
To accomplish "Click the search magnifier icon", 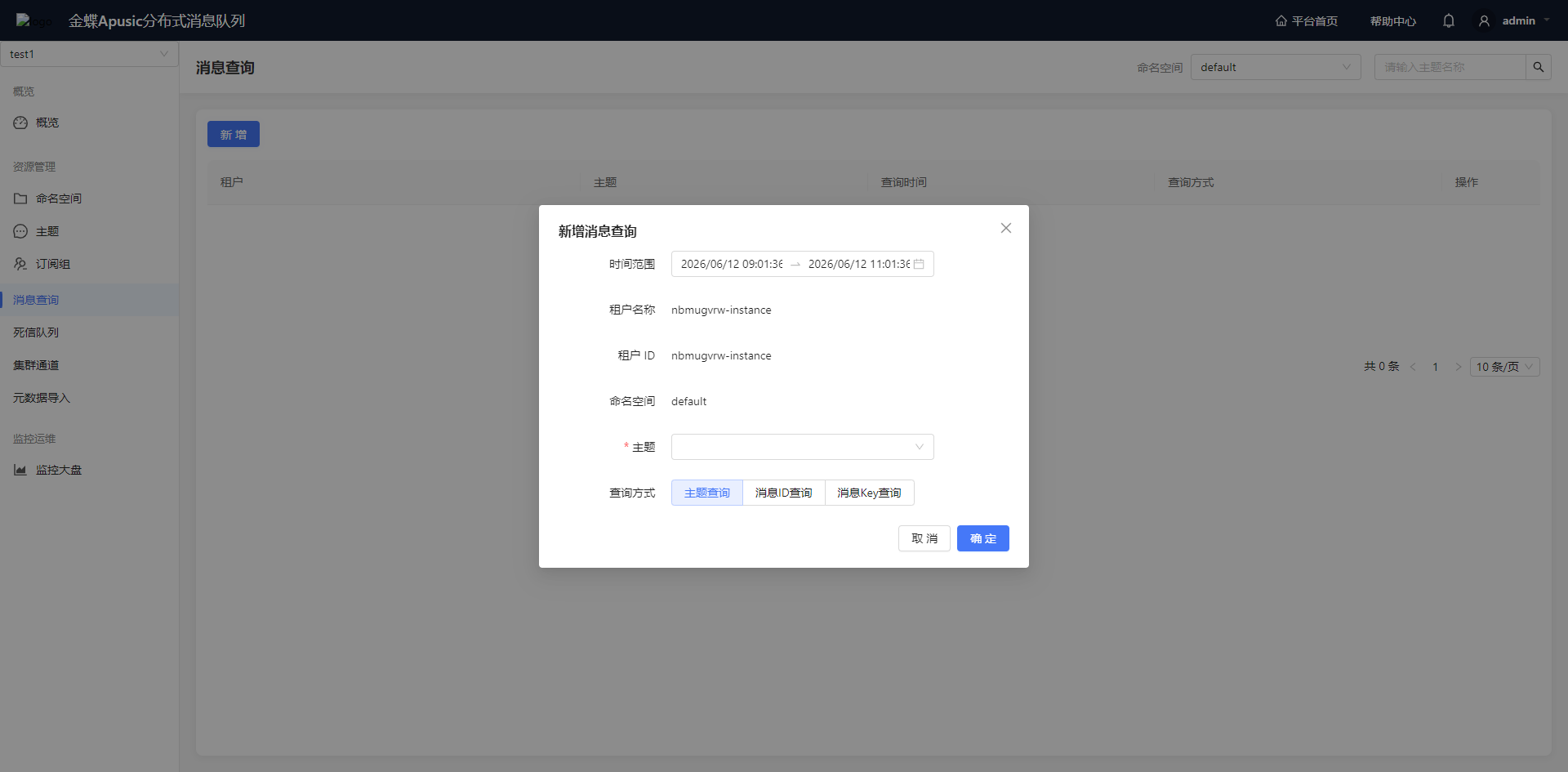I will (x=1539, y=67).
